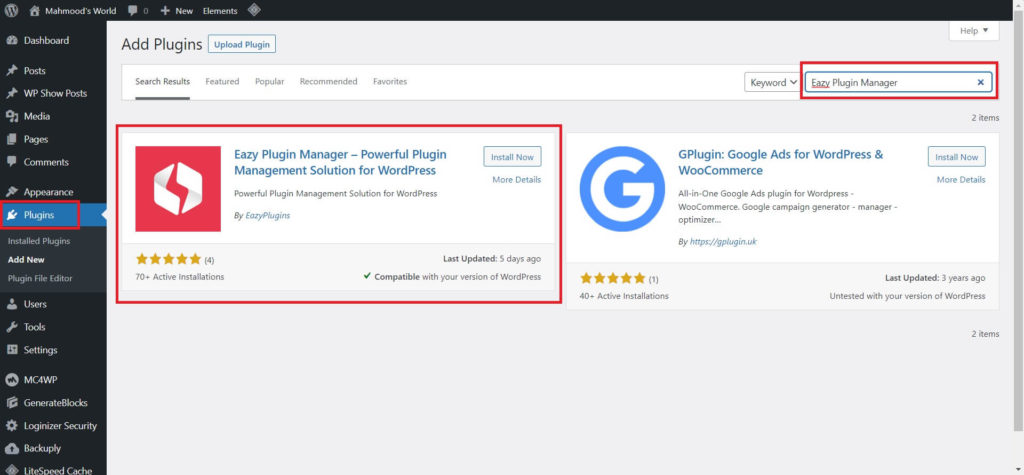
Task: Click "Untested with your version of WordPress" text
Action: tap(908, 296)
